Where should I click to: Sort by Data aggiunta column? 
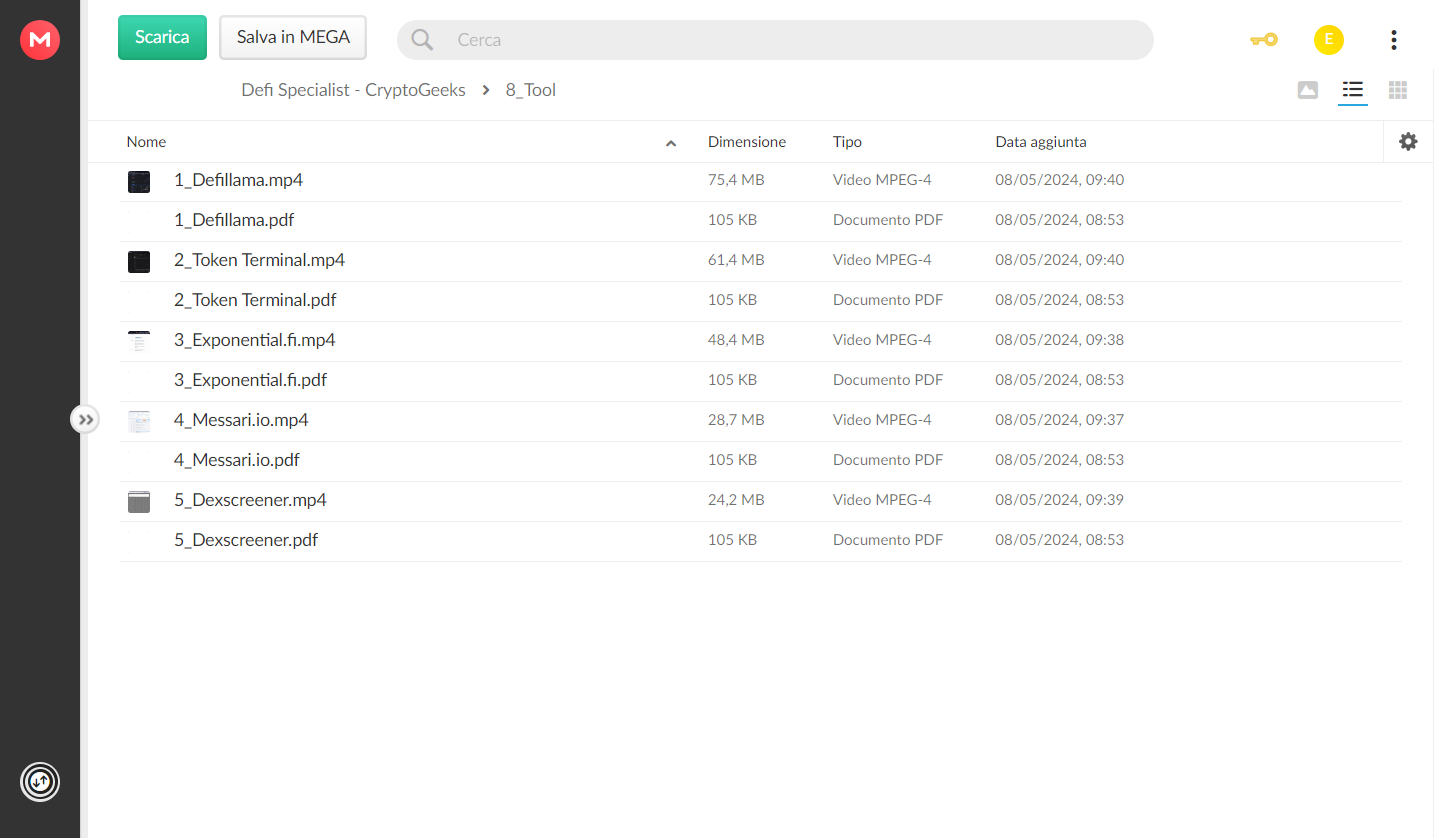point(1041,142)
